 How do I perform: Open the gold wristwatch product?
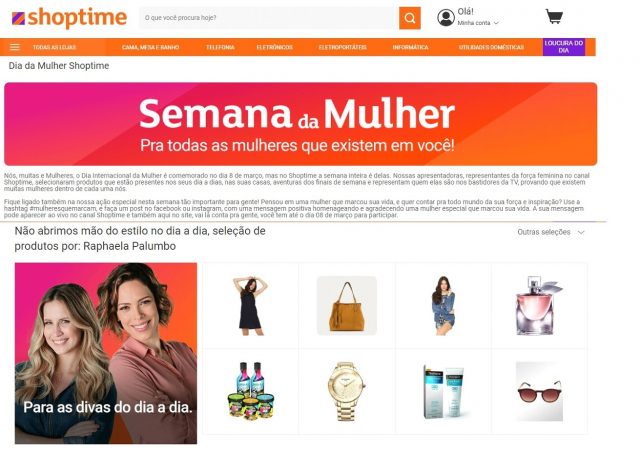coord(347,391)
